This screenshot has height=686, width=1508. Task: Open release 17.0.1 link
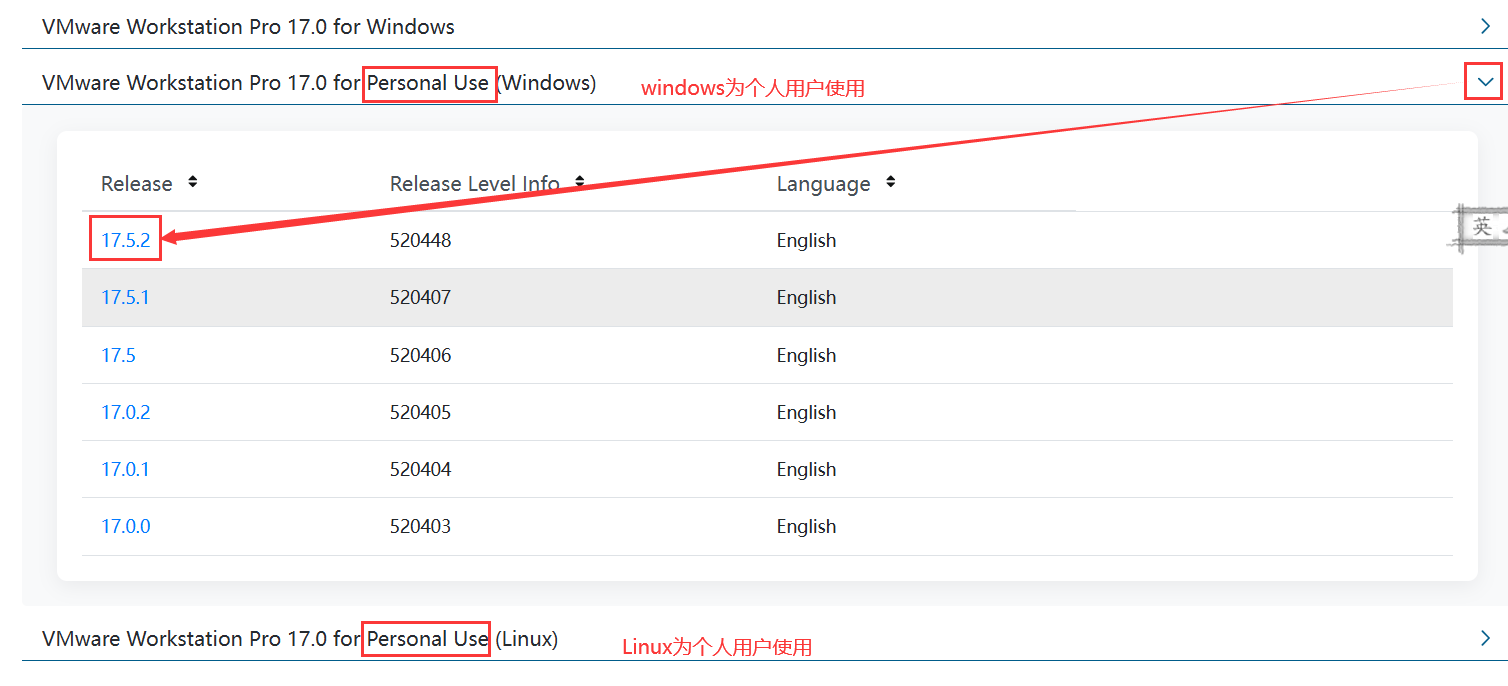click(125, 469)
